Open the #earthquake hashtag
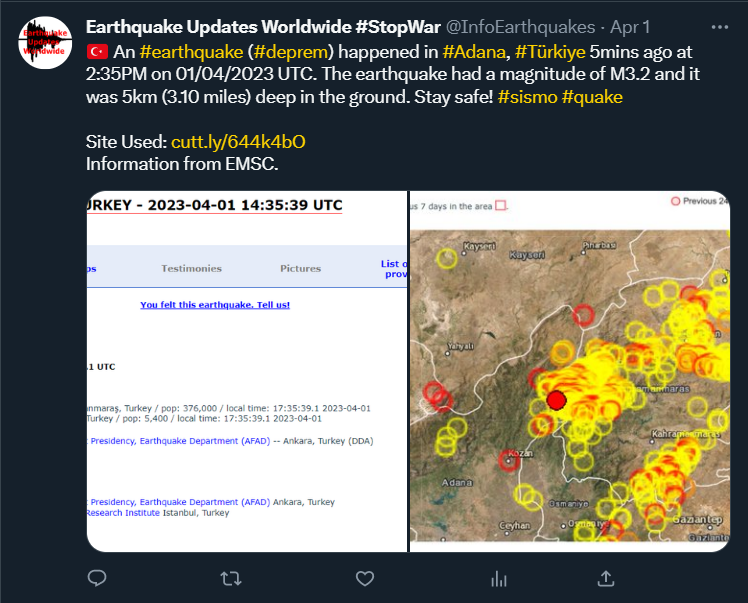Viewport: 748px width, 603px height. (191, 51)
